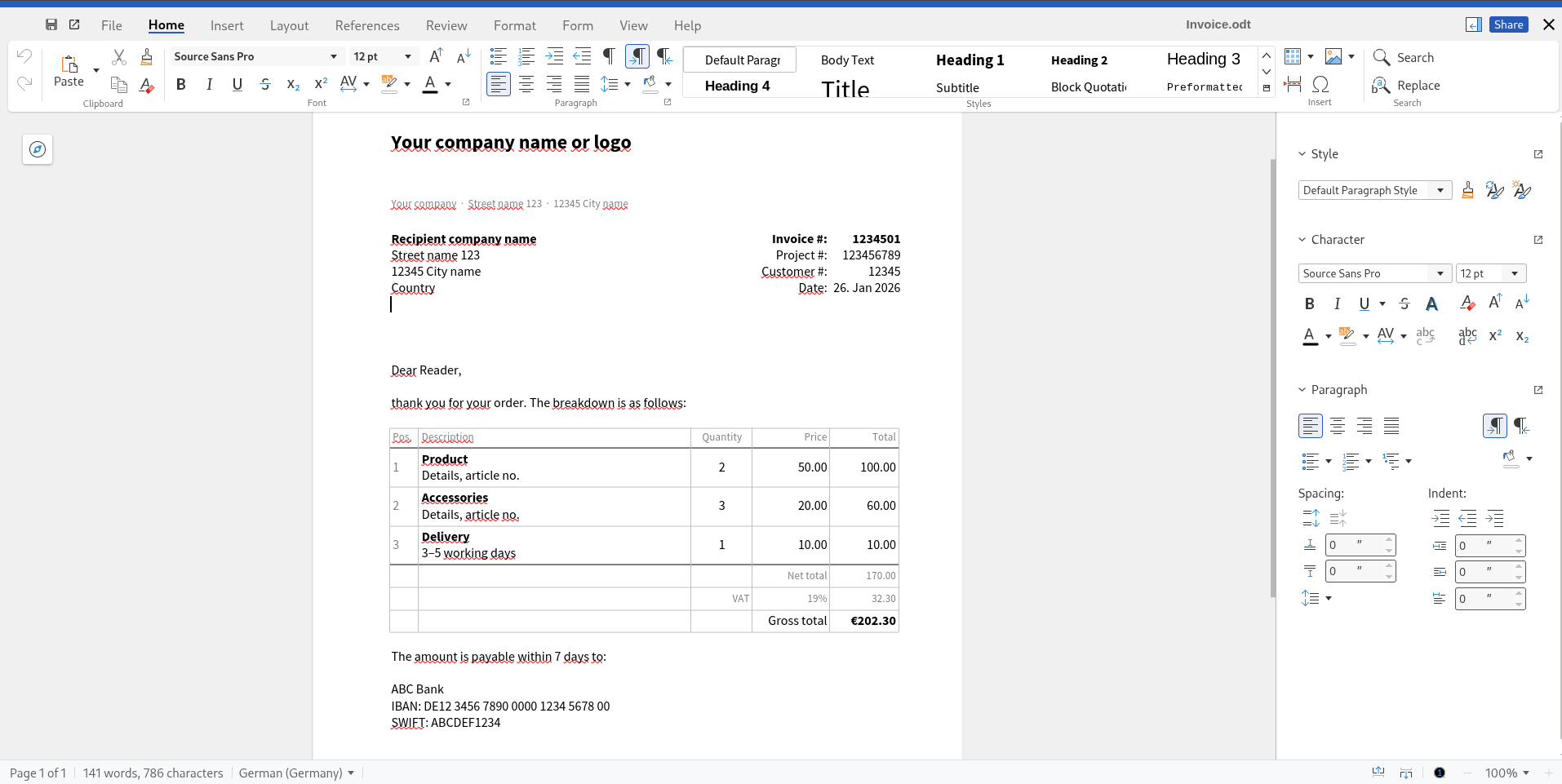
Task: Open the font name dropdown in ribbon
Action: tap(333, 56)
